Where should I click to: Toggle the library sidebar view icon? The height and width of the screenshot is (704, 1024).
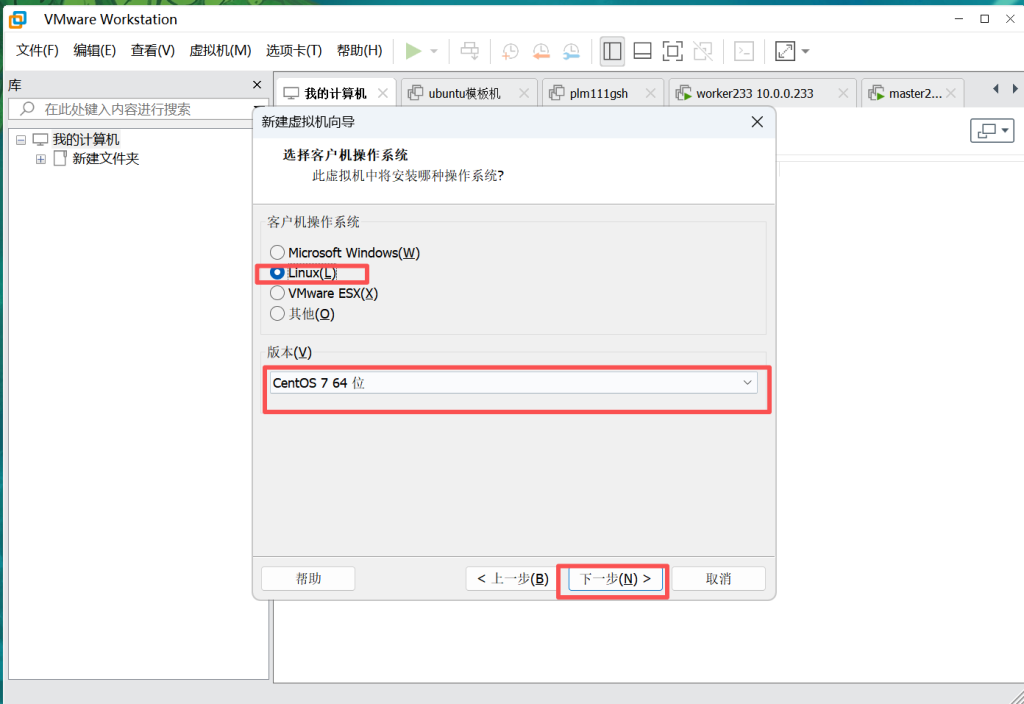click(612, 51)
